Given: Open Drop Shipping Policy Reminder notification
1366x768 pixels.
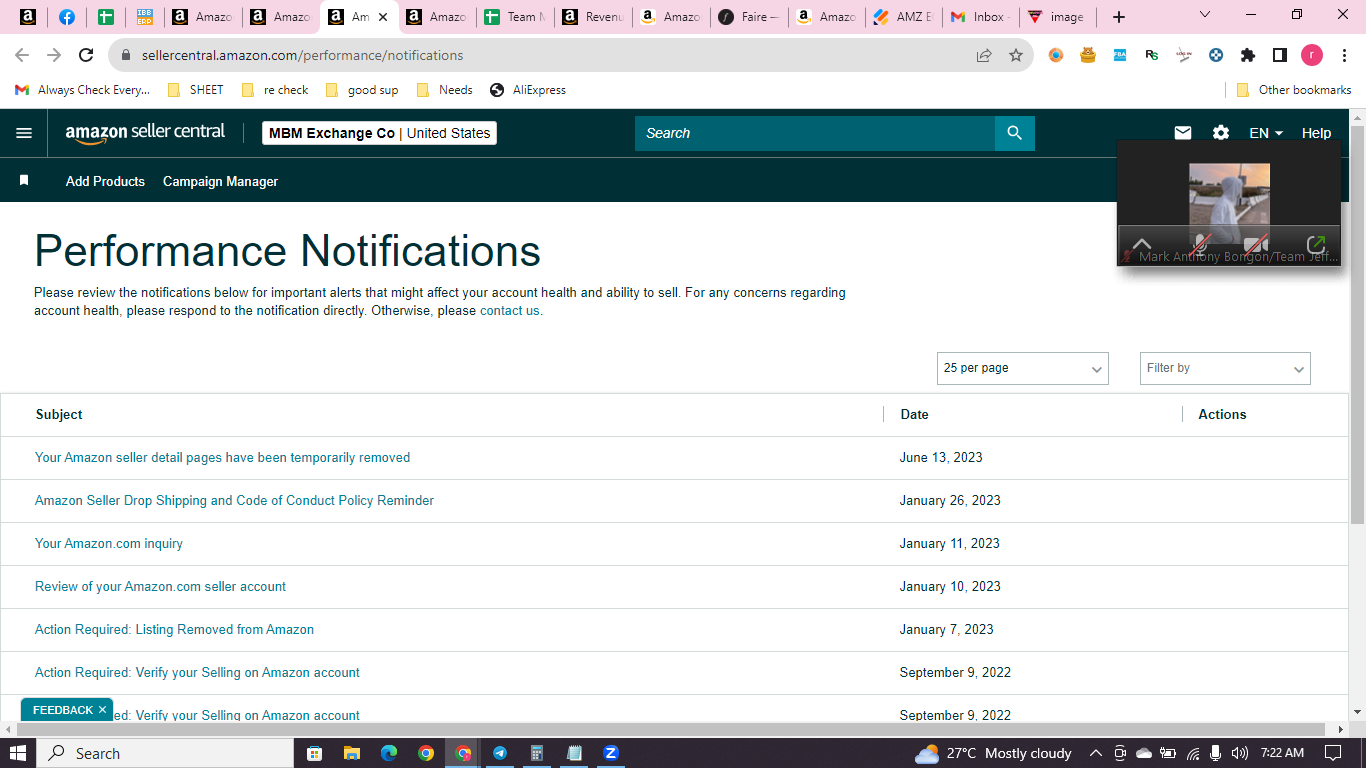Looking at the screenshot, I should [x=234, y=500].
